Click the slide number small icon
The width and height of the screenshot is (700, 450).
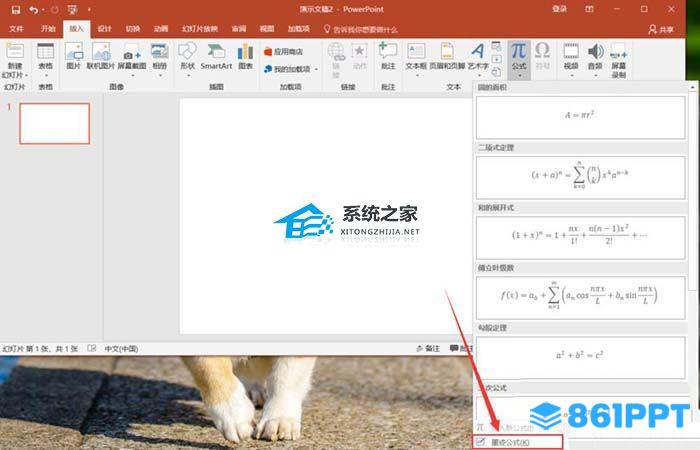click(496, 59)
